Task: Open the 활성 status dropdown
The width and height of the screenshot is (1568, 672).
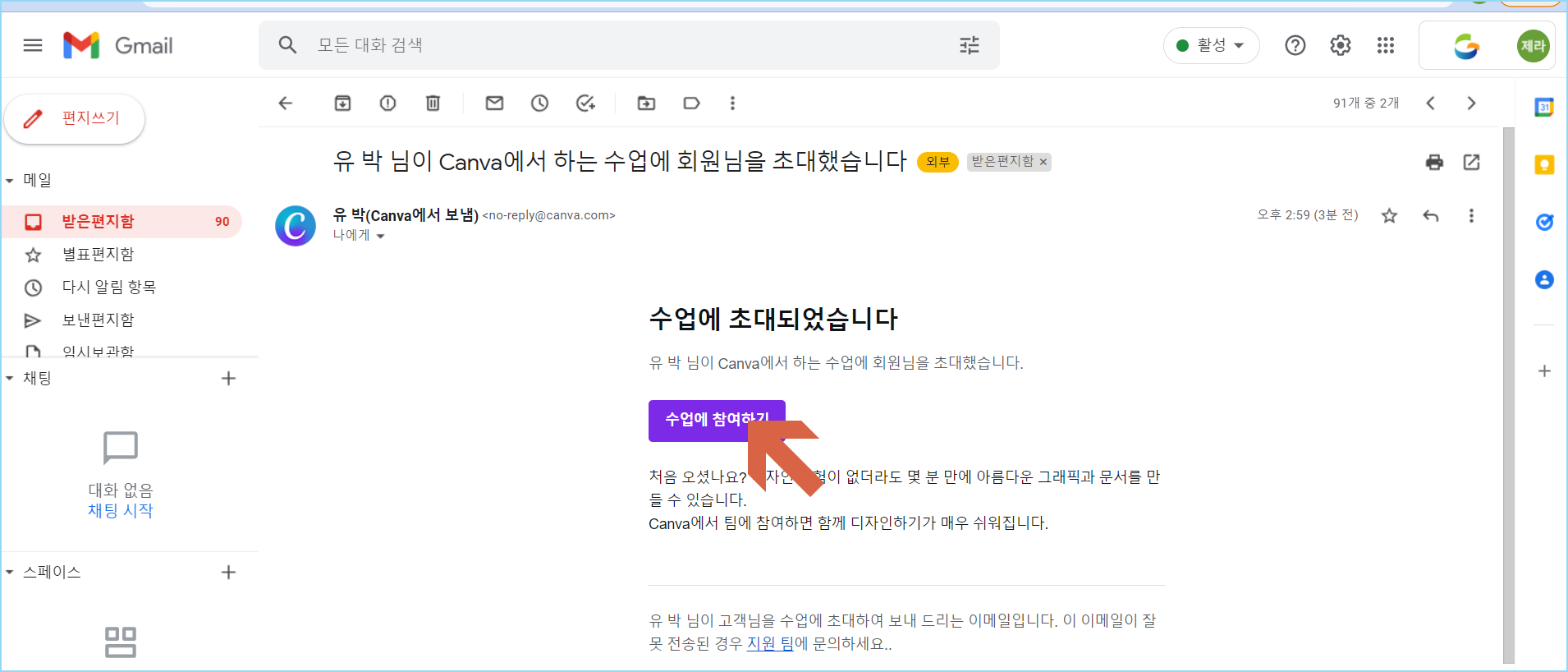Action: [1211, 45]
